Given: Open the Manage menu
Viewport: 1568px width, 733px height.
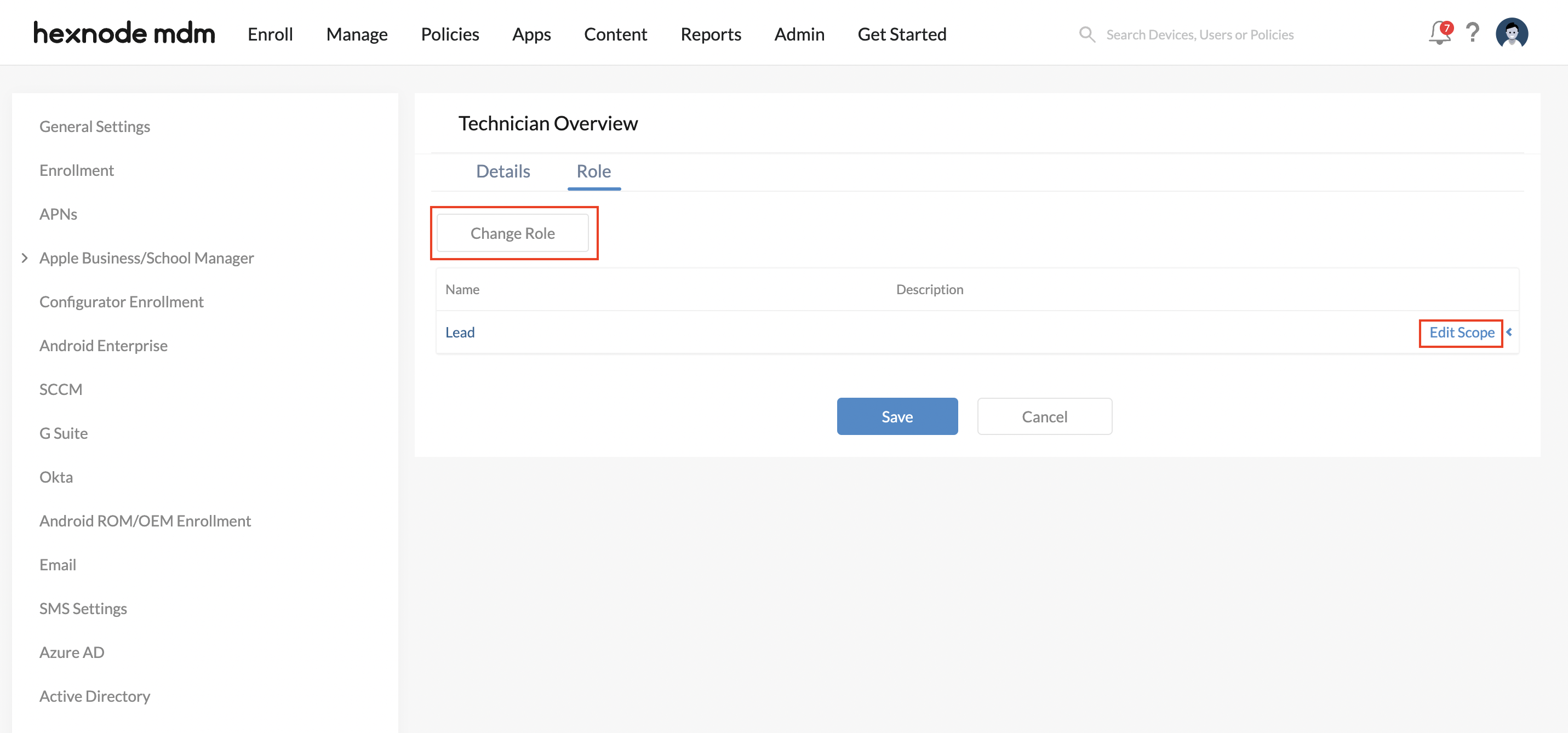Looking at the screenshot, I should pos(357,34).
